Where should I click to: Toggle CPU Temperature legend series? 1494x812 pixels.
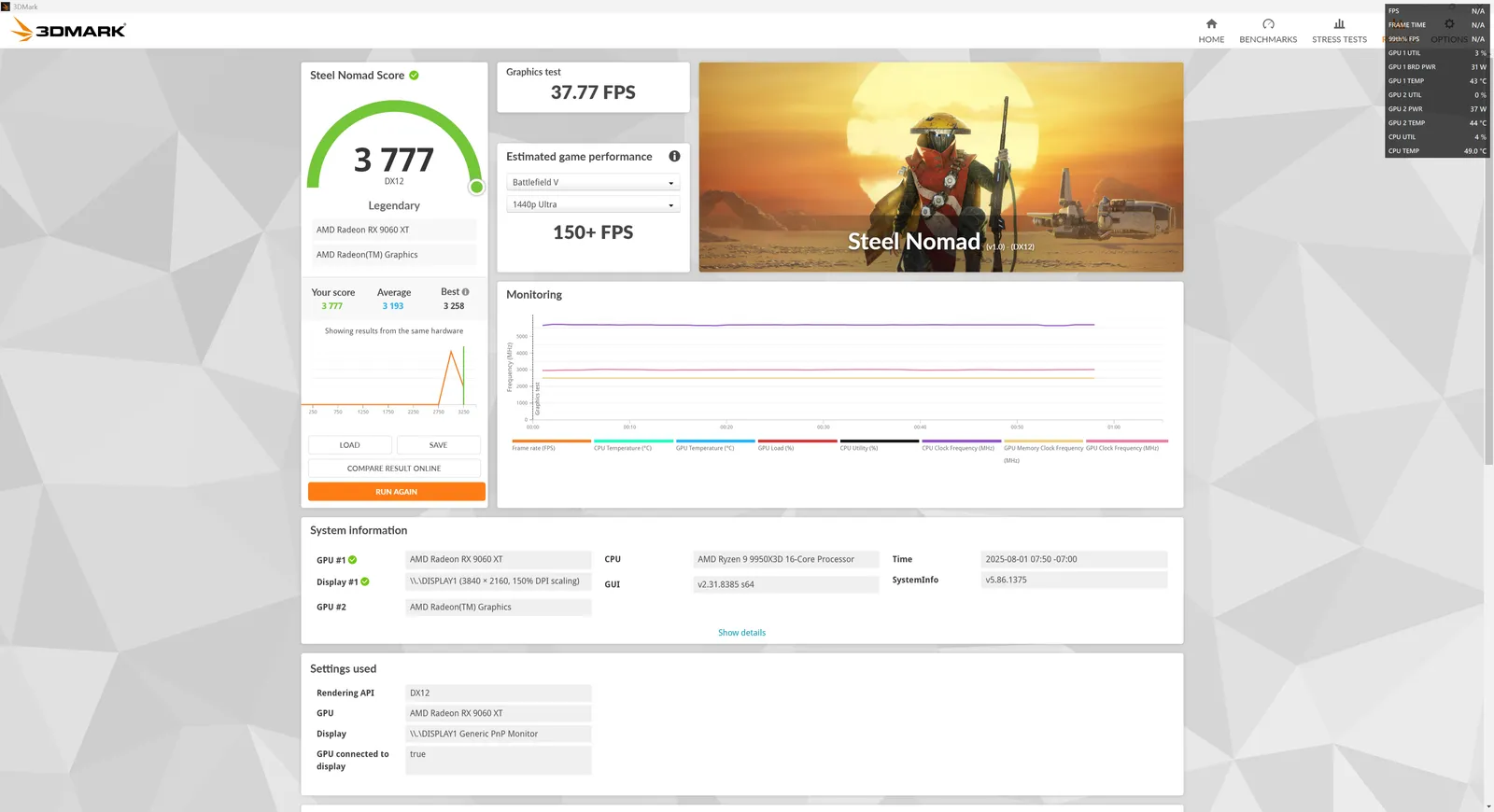pos(632,441)
